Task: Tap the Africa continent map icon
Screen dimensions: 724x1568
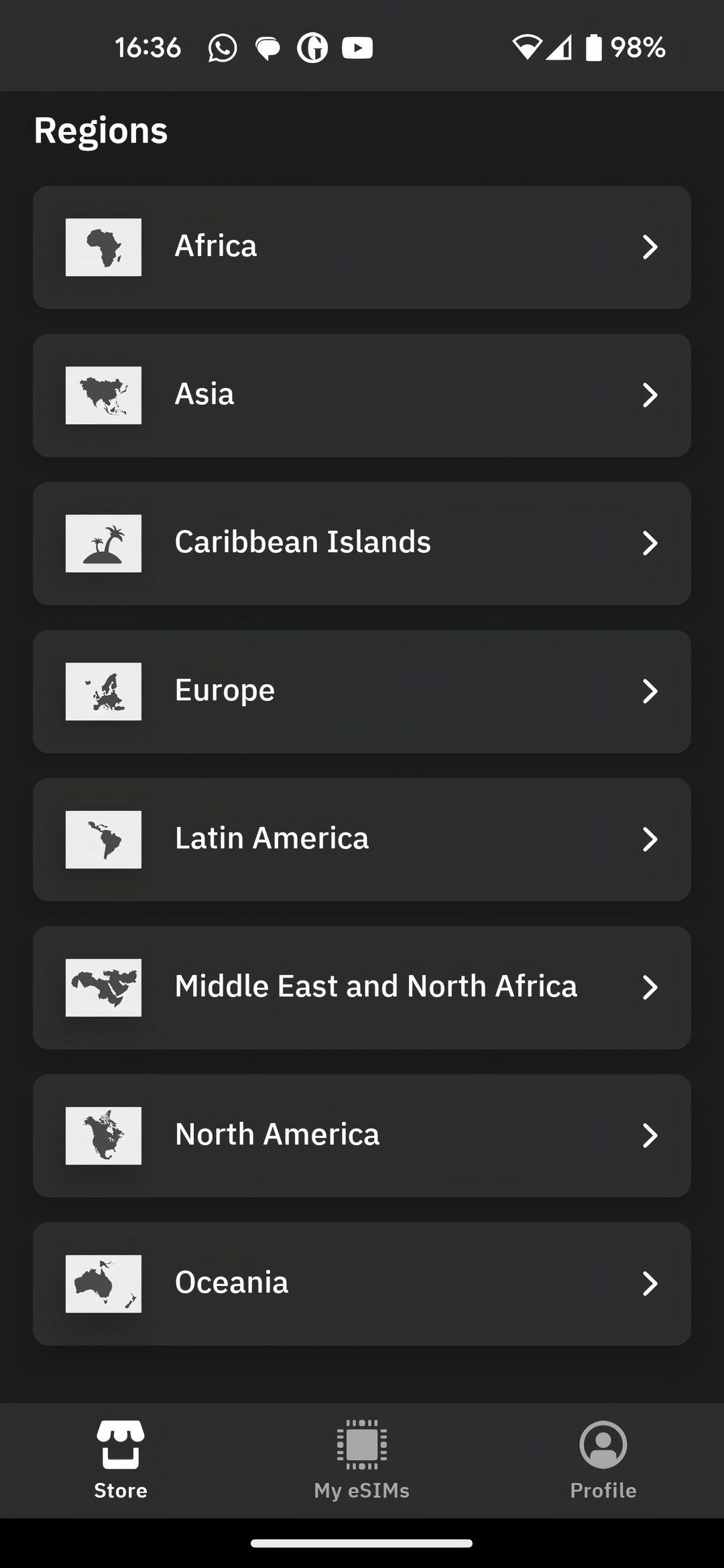Action: pos(103,247)
